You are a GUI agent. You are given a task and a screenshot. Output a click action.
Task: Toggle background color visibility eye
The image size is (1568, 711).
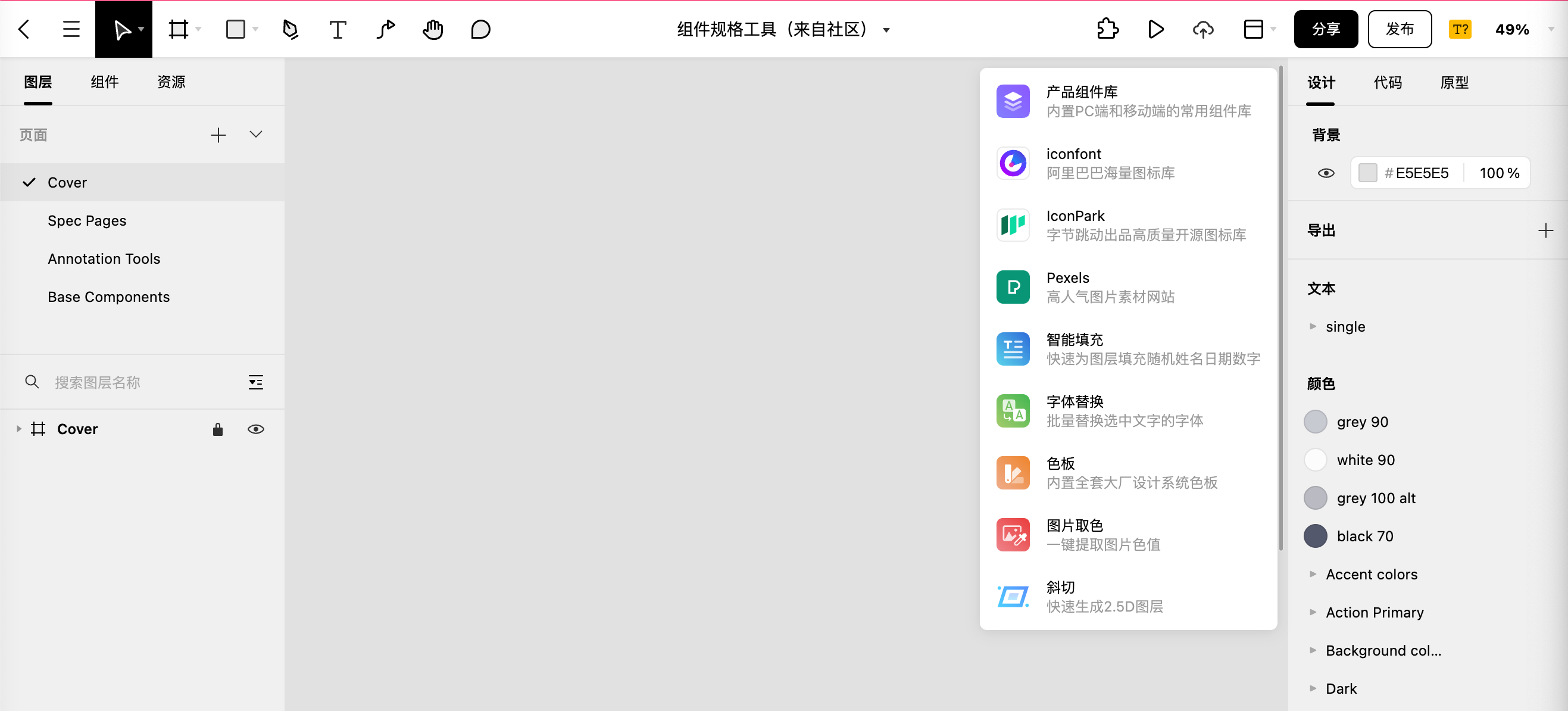pyautogui.click(x=1326, y=173)
